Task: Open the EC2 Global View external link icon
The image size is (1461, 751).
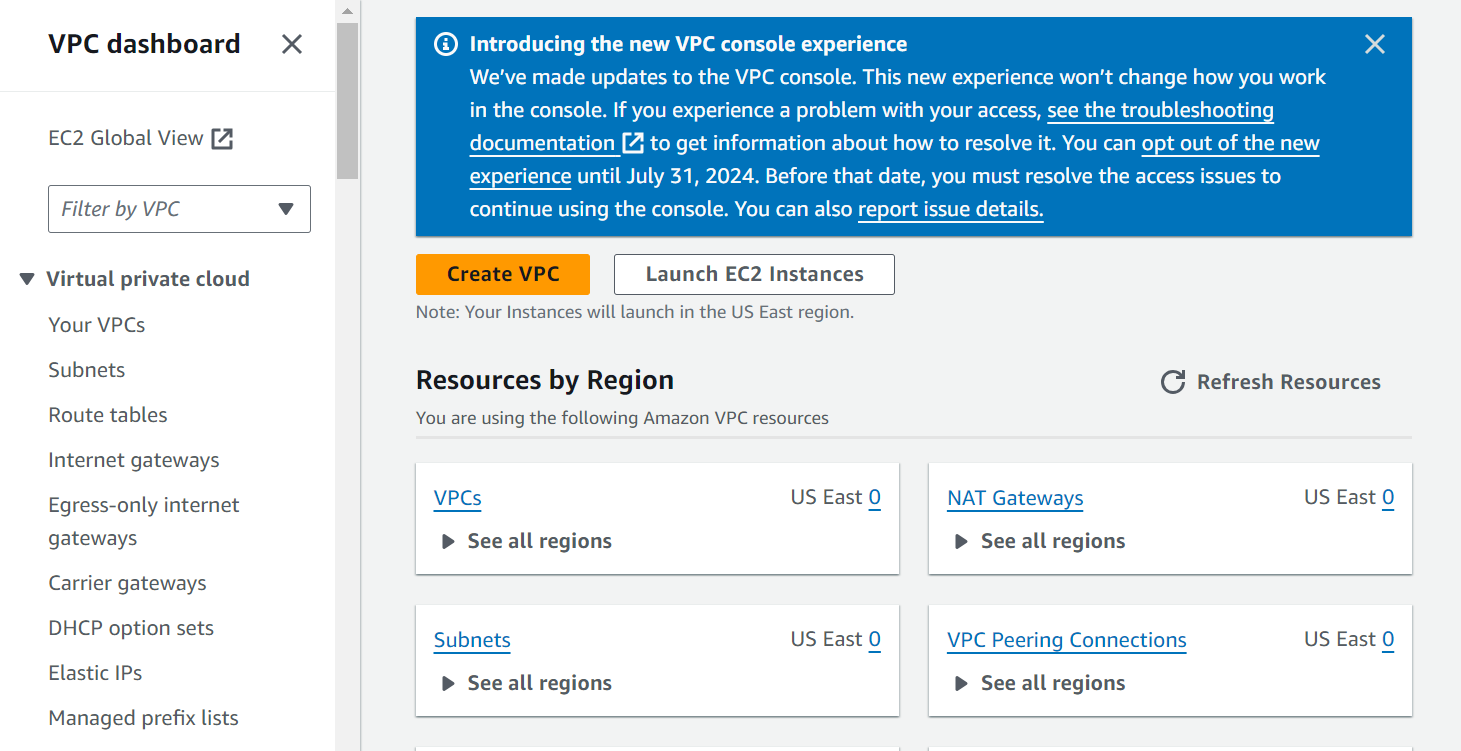Action: tap(222, 139)
